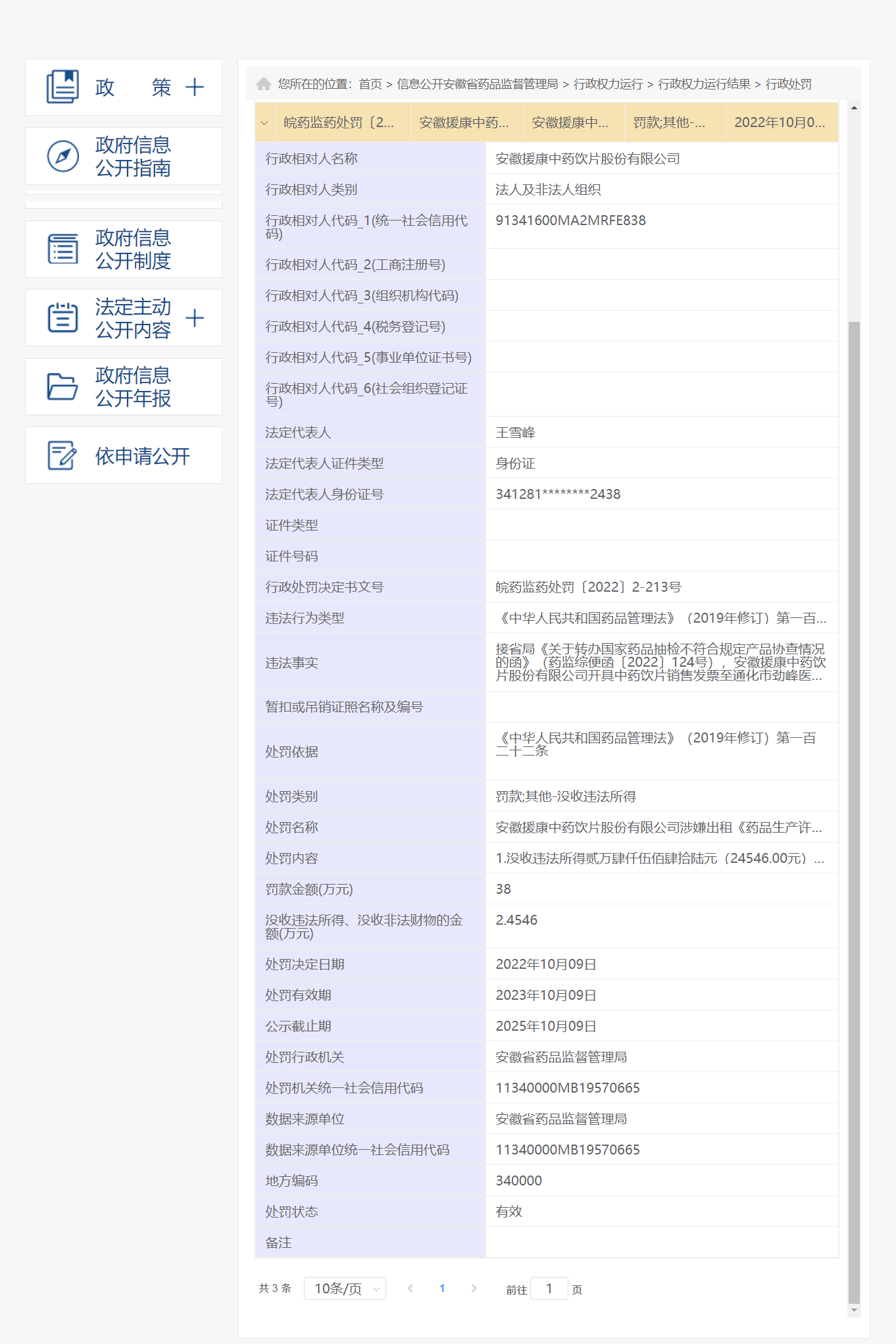Click the home icon in breadcrumb
Screen dimensions: 896x1344
point(264,84)
